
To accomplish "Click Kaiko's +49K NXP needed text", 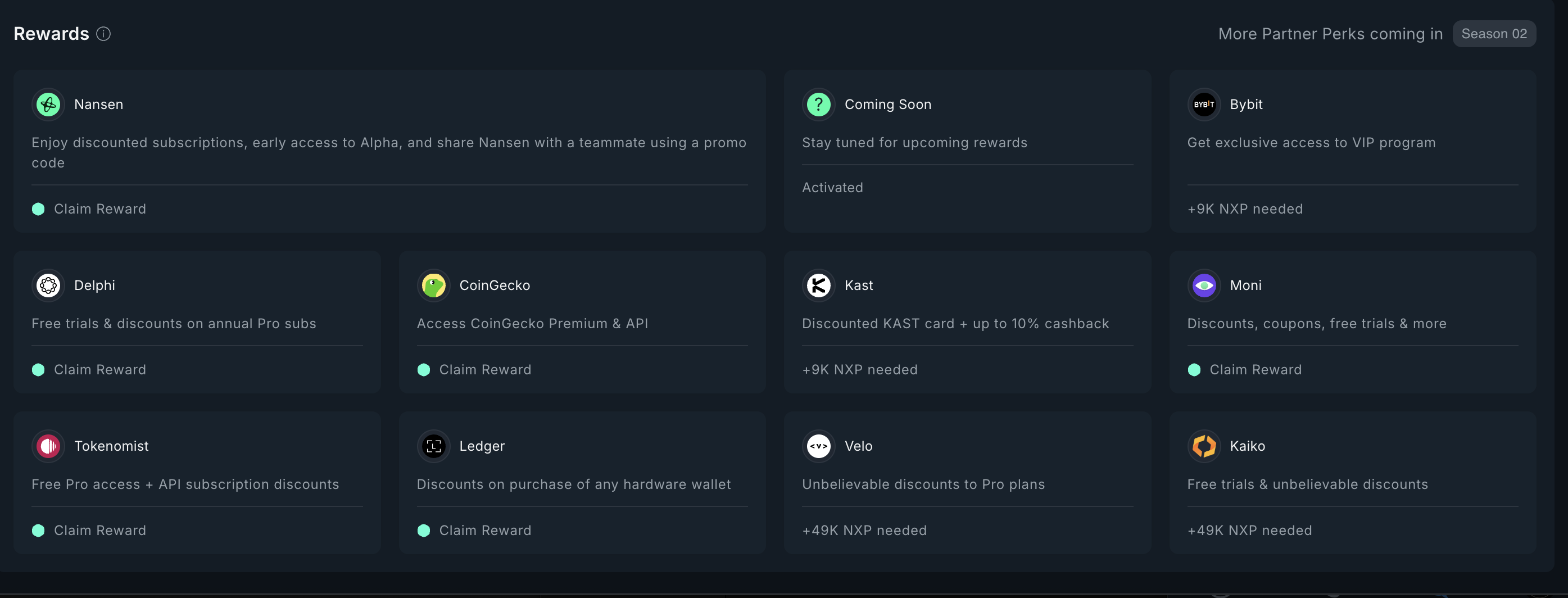I will pyautogui.click(x=1250, y=531).
